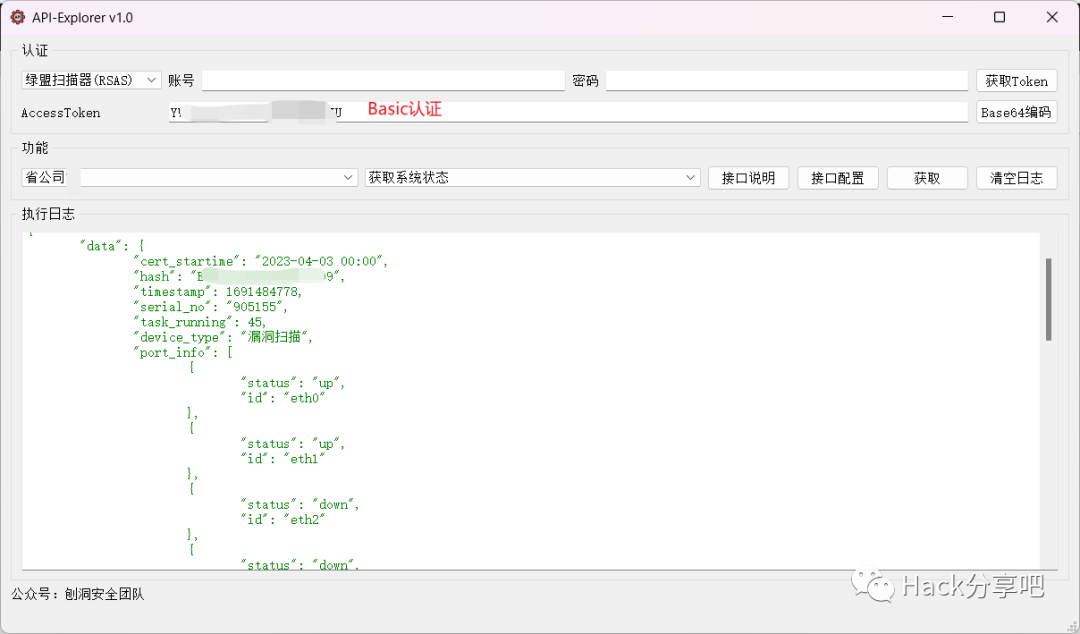
Task: Click into the AccessToken input field
Action: [568, 112]
